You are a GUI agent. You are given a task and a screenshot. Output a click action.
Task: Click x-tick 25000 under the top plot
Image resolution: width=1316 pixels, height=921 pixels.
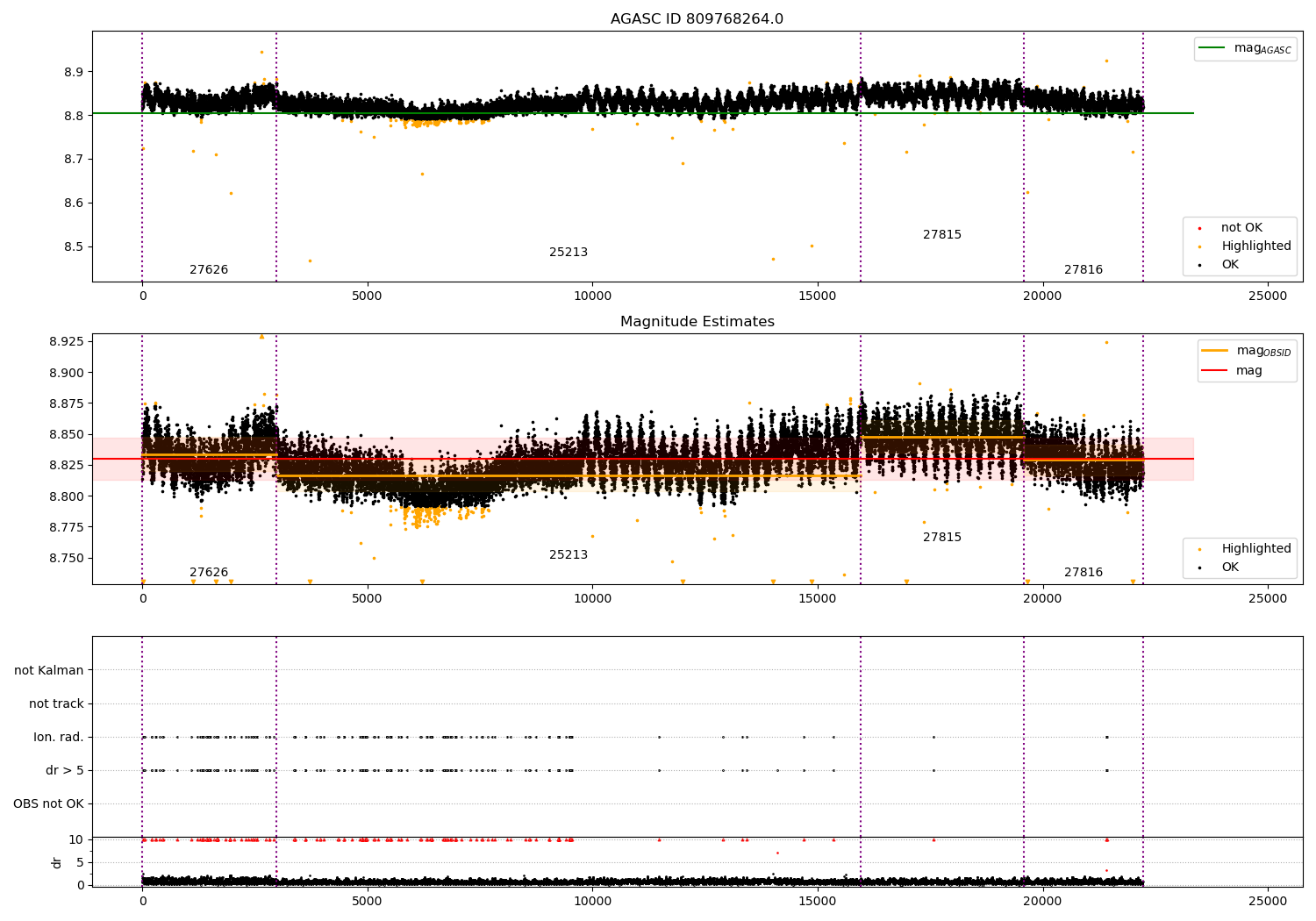click(1268, 296)
